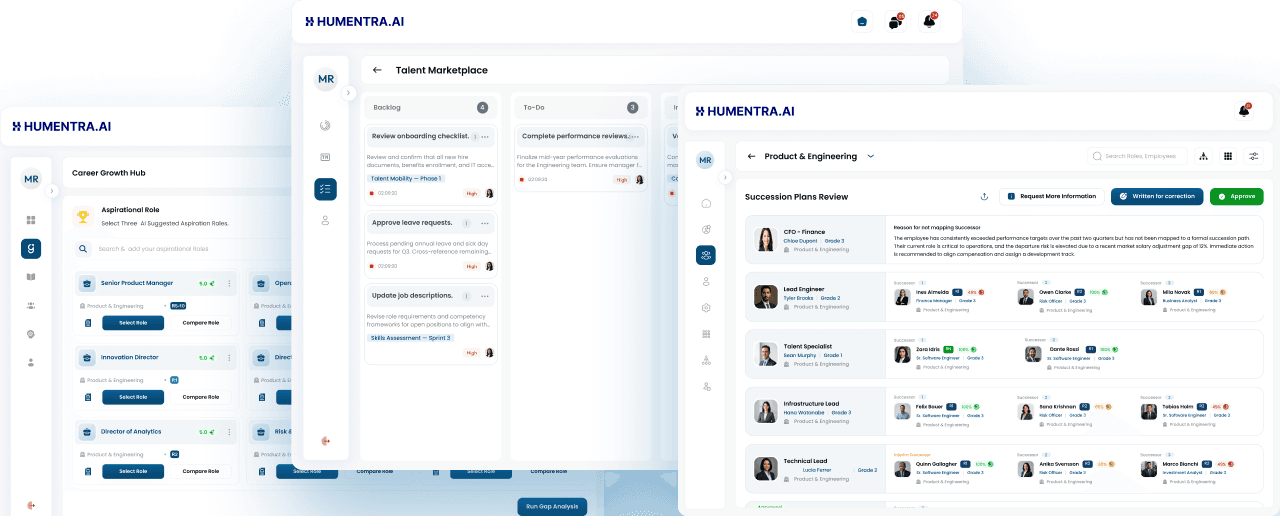Go back from Product & Engineering page
1280x516 pixels.
pyautogui.click(x=751, y=156)
